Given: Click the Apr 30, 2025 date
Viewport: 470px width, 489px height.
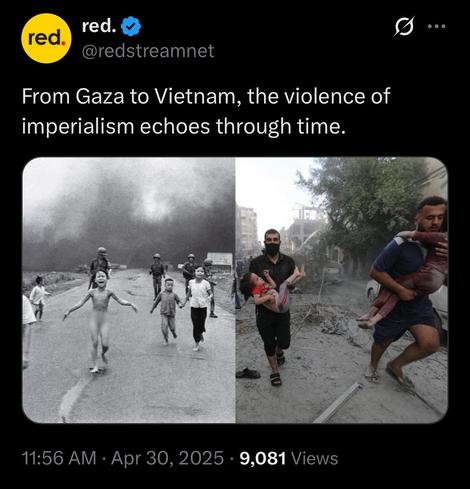Looking at the screenshot, I should coord(167,458).
